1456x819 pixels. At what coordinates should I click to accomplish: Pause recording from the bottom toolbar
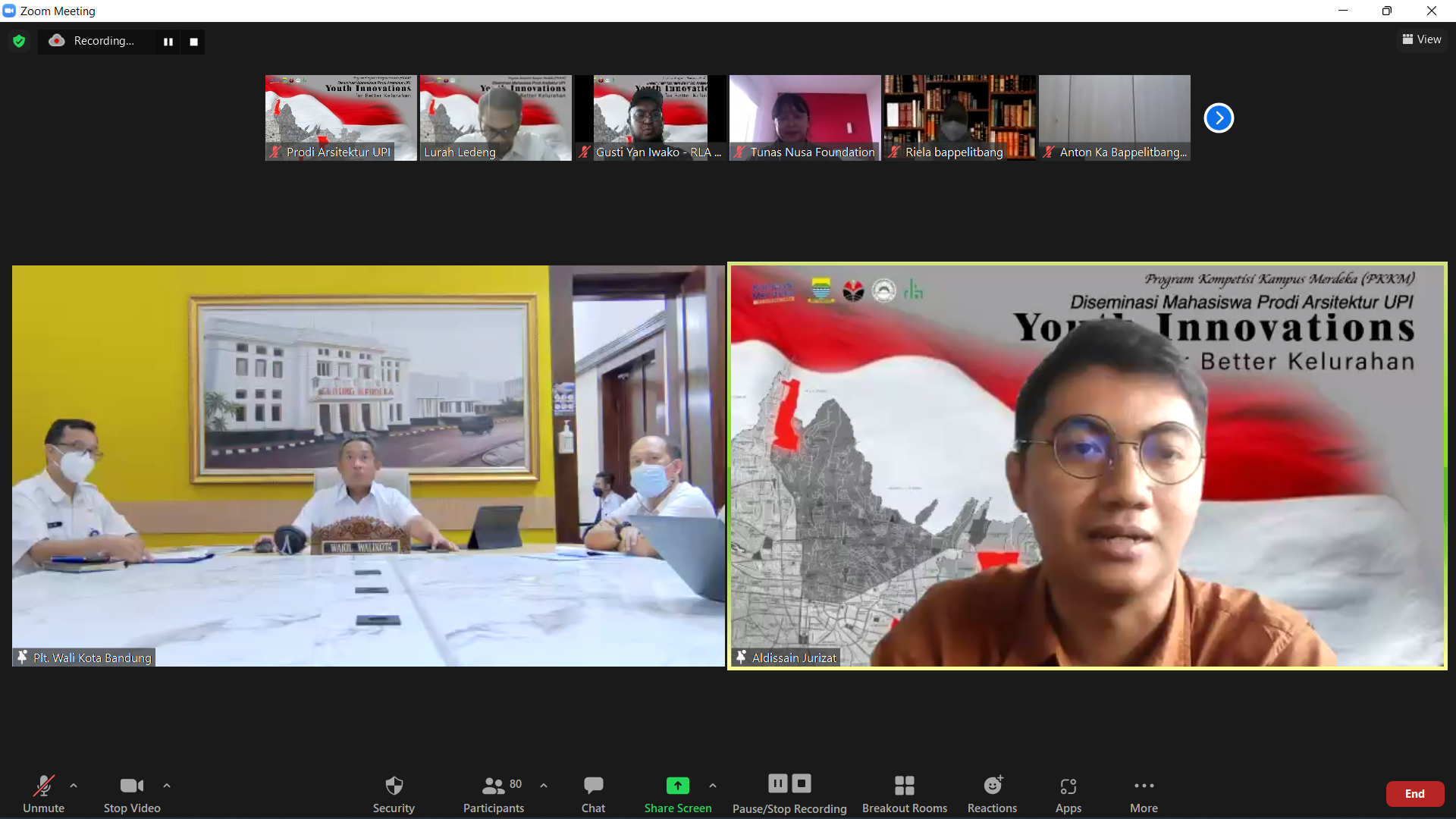777,783
